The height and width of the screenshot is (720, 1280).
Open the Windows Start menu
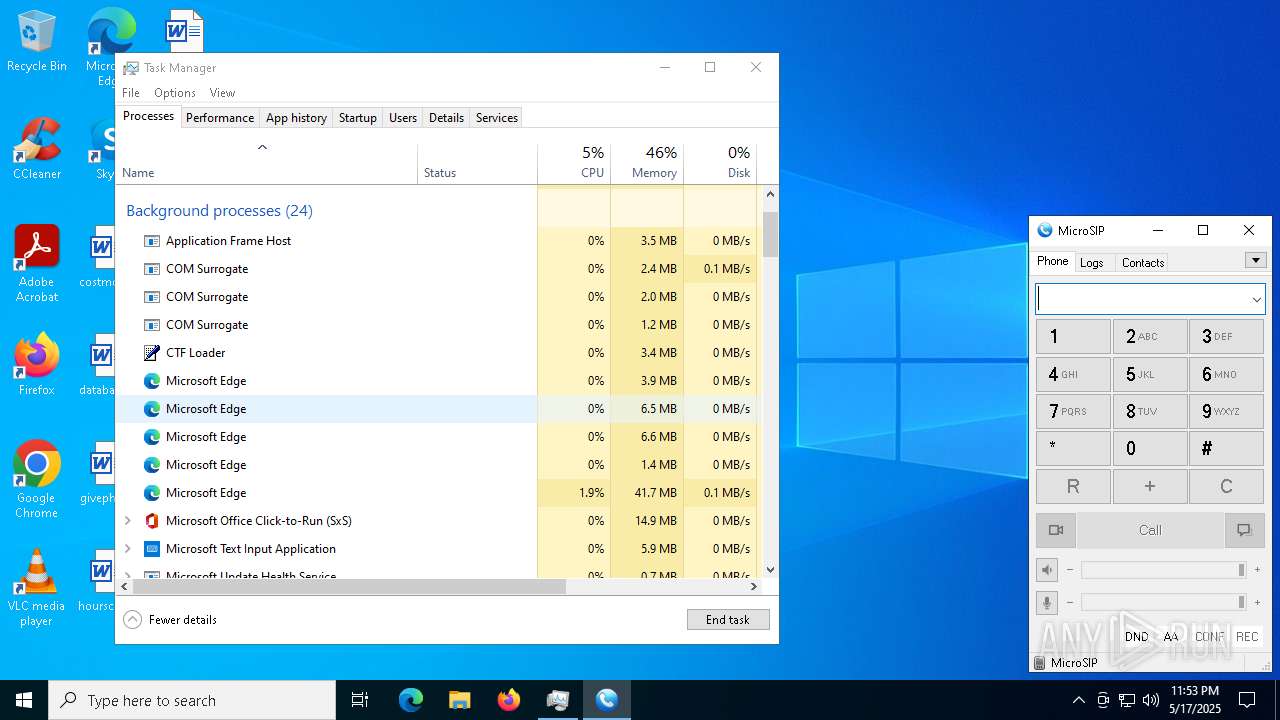point(24,700)
